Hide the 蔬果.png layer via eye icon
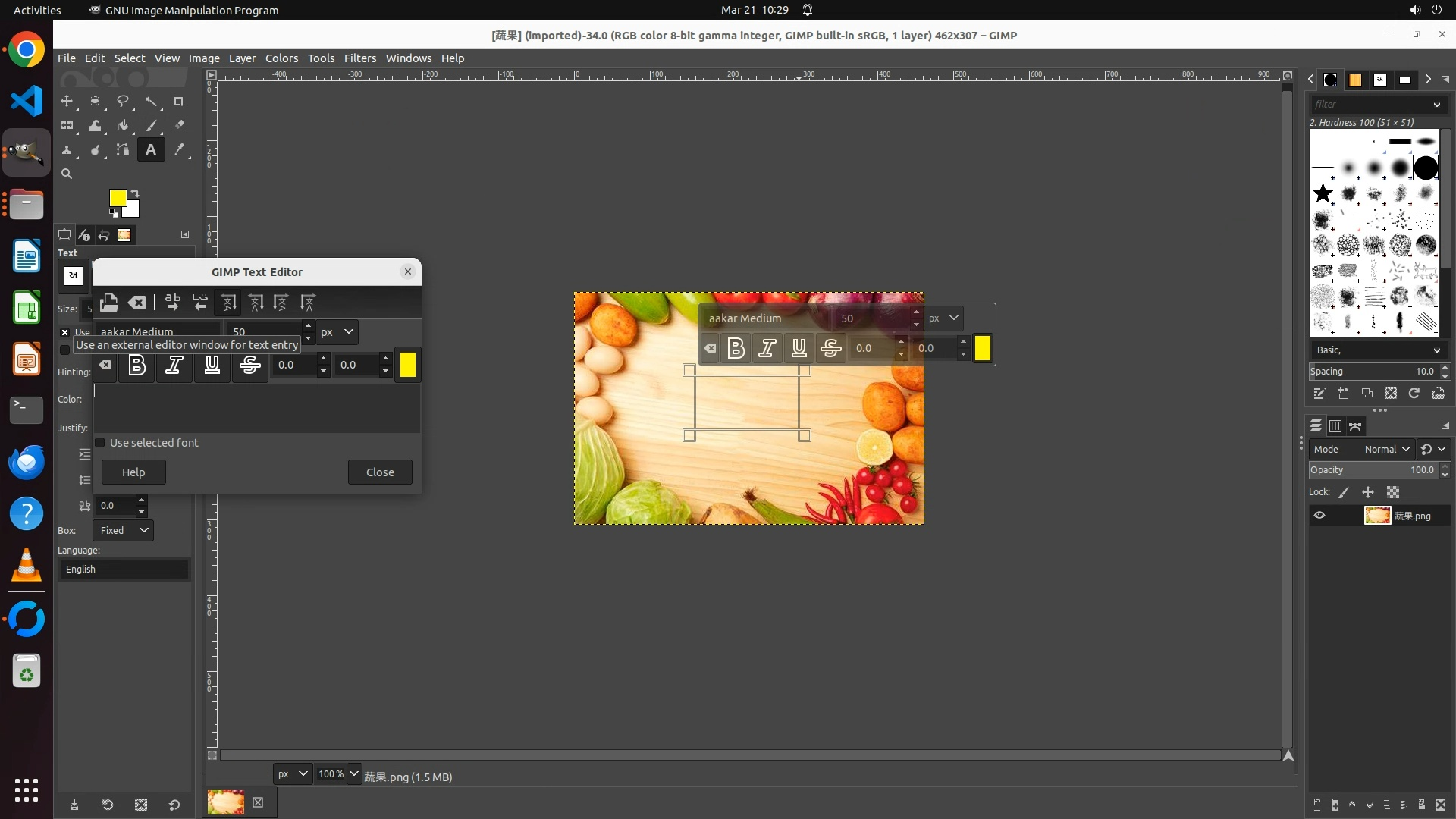 [1319, 516]
